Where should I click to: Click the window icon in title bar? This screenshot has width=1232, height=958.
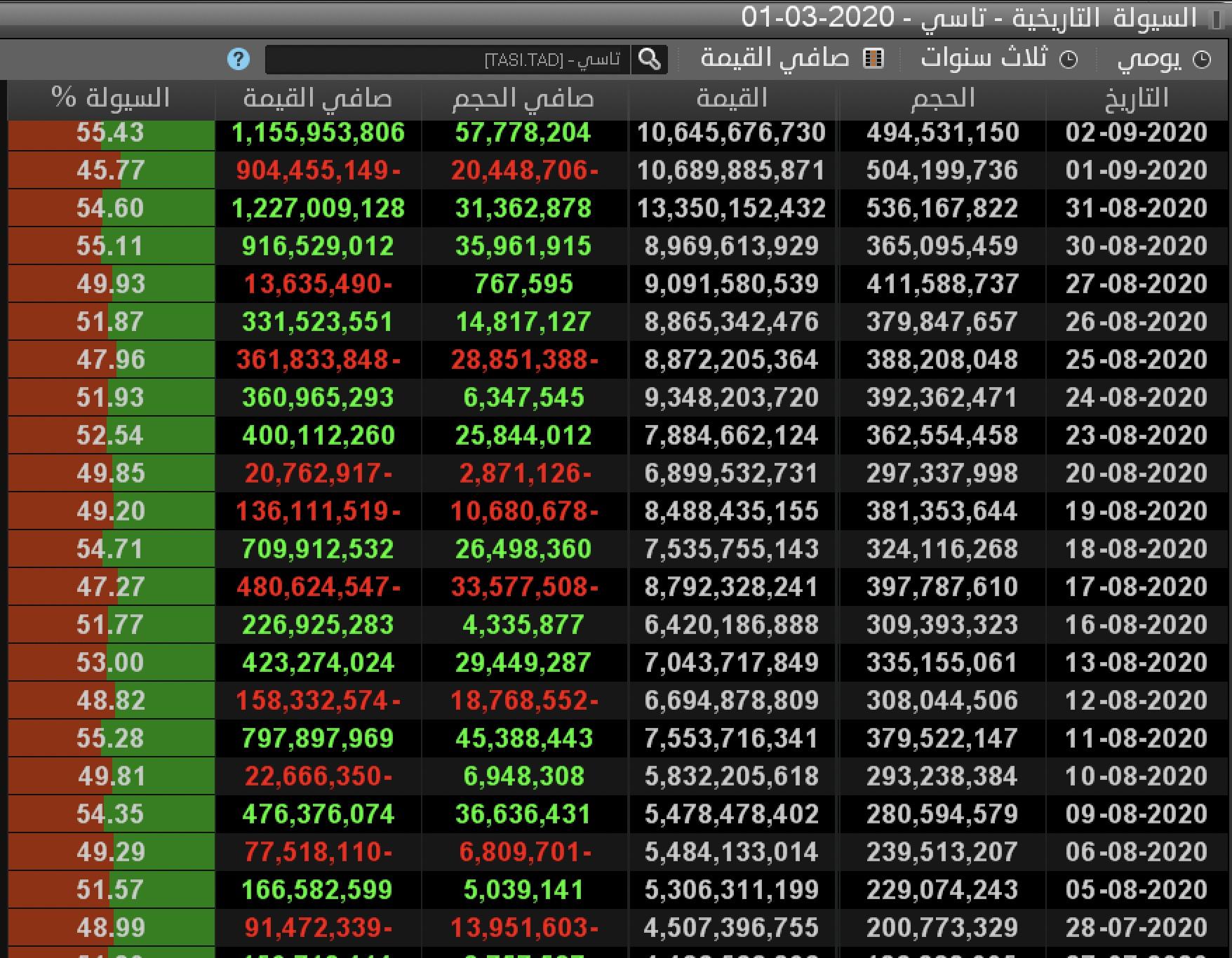(x=1216, y=18)
